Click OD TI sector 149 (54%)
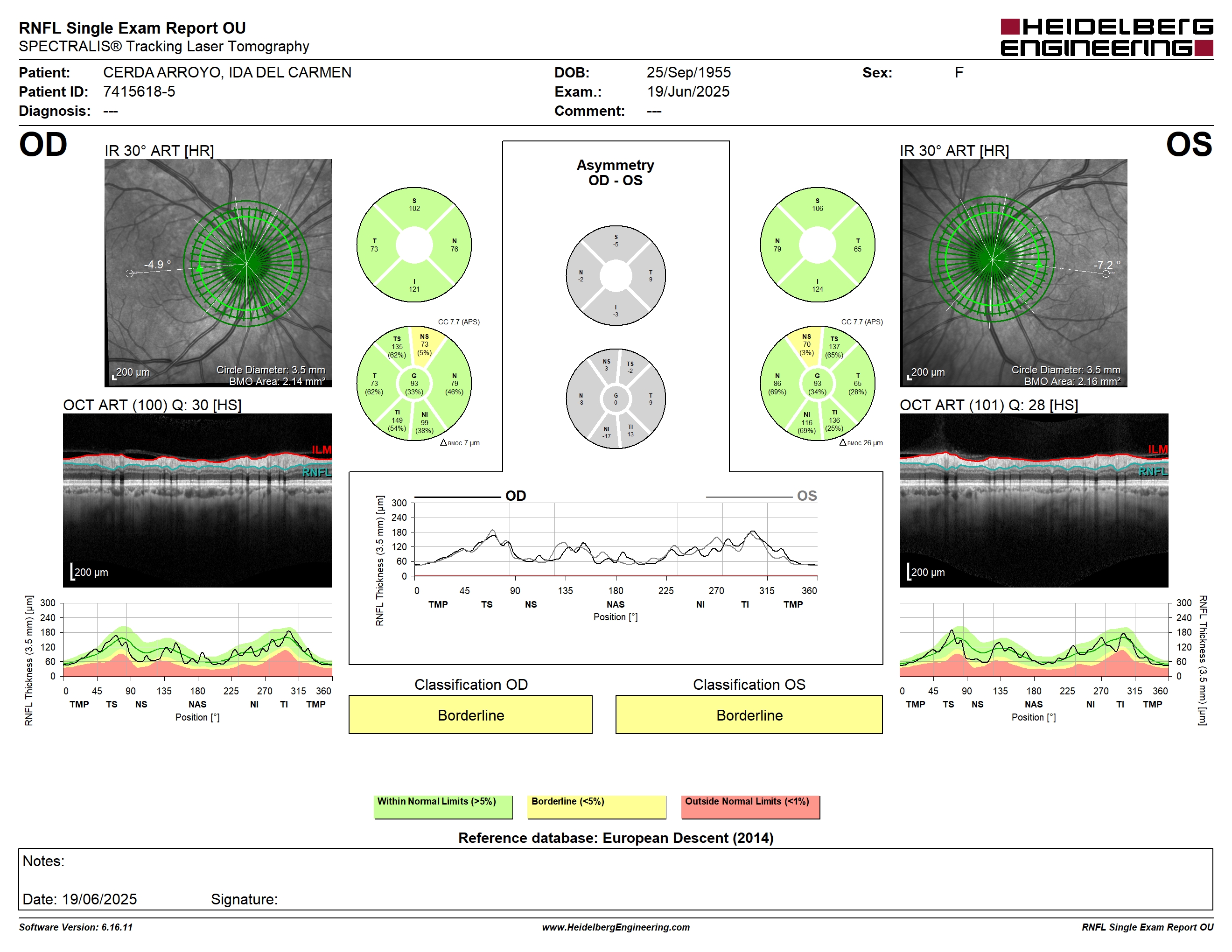Screen dimensions: 1232x952 pyautogui.click(x=397, y=421)
